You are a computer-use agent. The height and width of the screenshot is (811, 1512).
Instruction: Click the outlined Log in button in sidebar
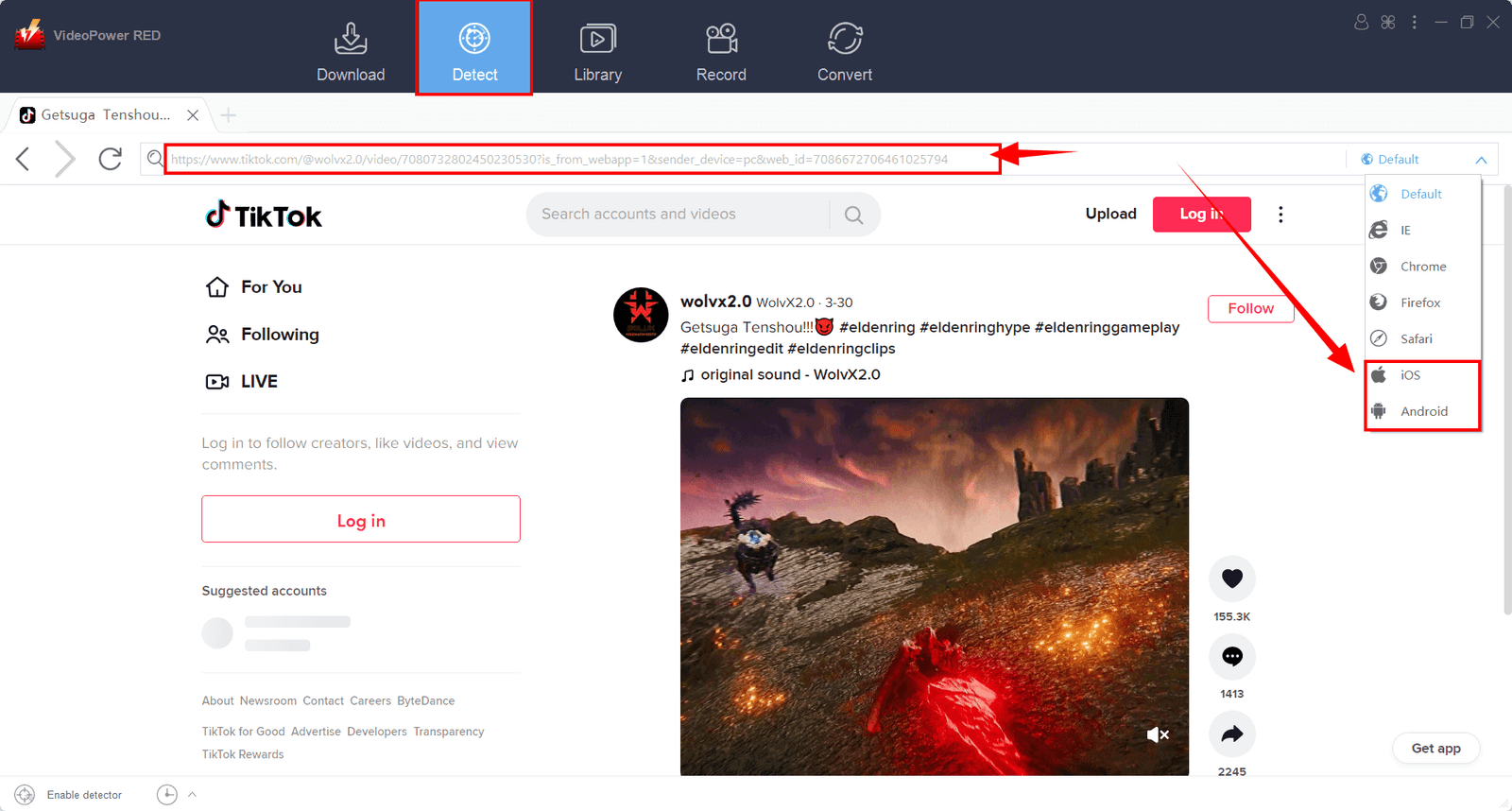[361, 519]
